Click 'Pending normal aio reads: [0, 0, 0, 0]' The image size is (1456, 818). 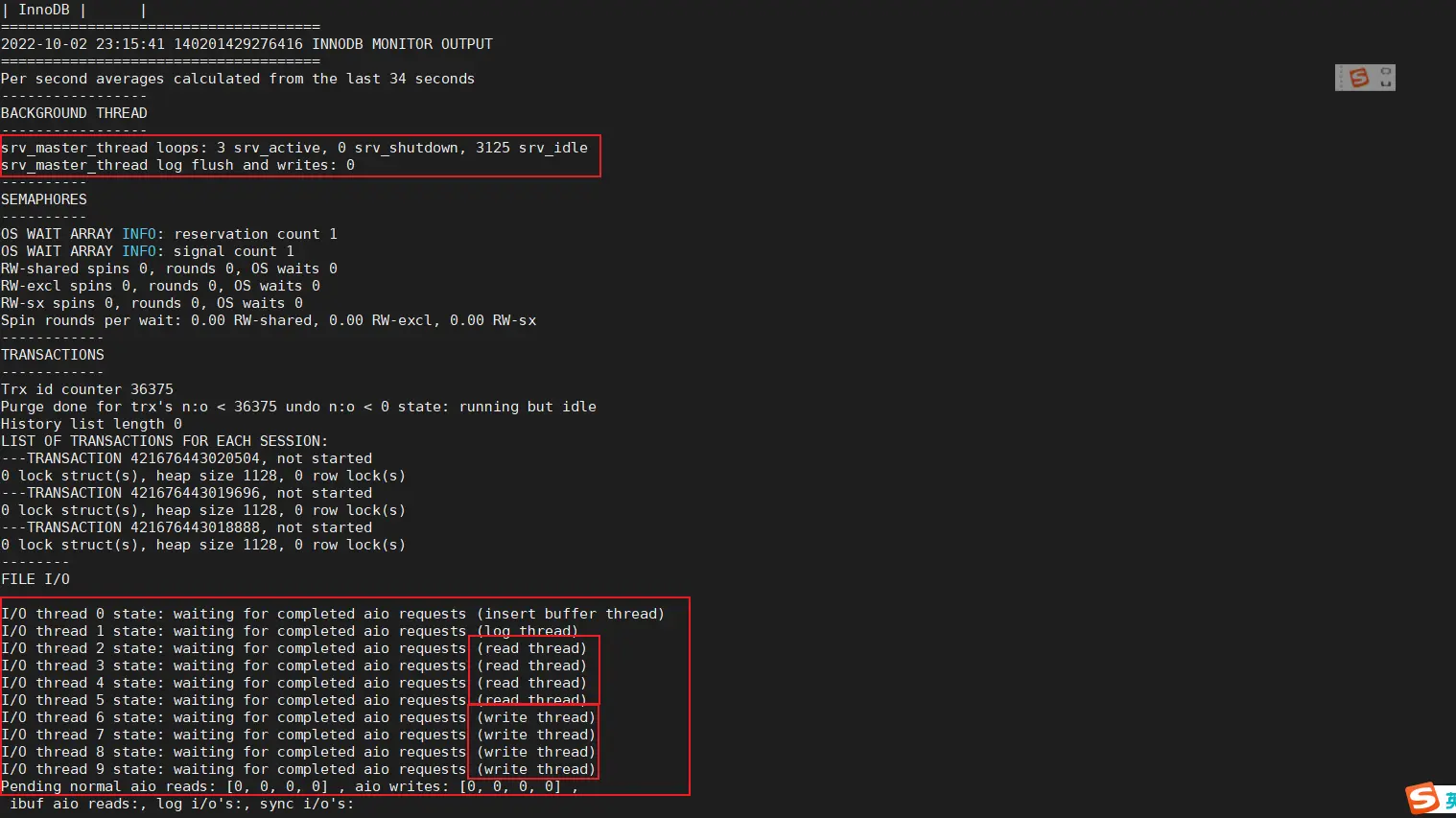[x=164, y=786]
